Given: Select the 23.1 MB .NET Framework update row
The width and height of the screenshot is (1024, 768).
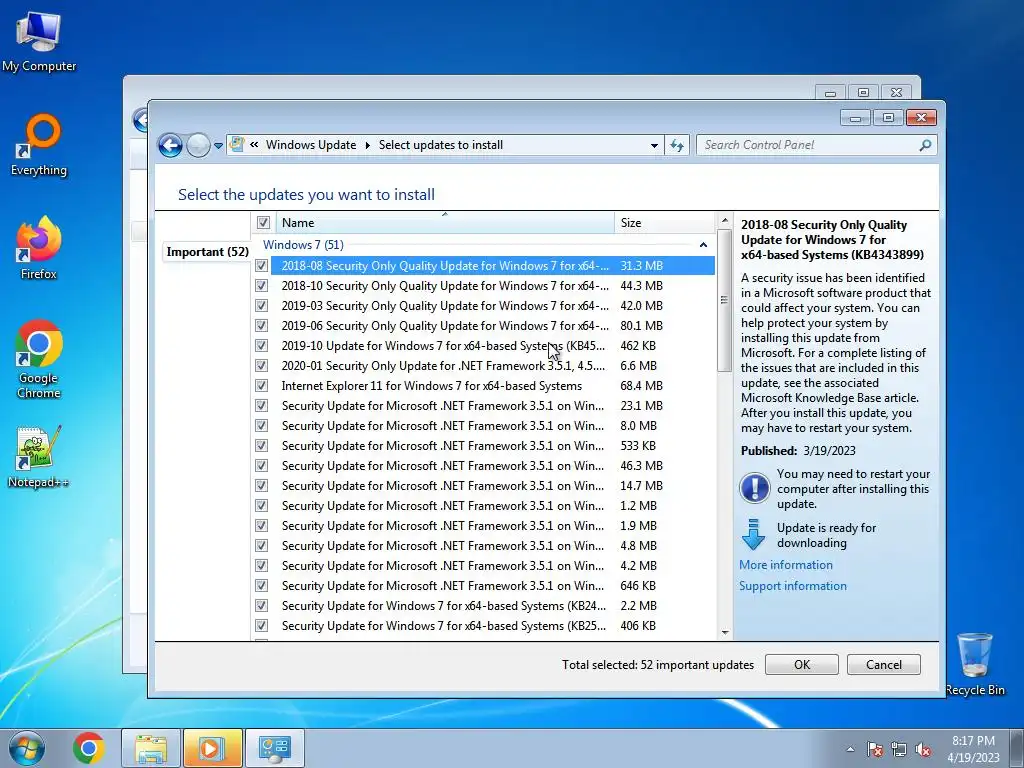Looking at the screenshot, I should (483, 406).
